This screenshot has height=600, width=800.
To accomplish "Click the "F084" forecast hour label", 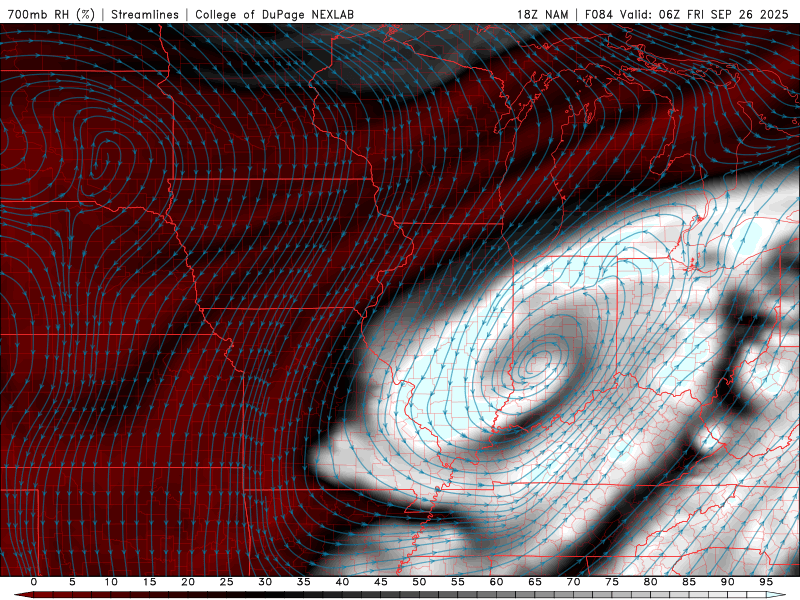I will 599,15.
